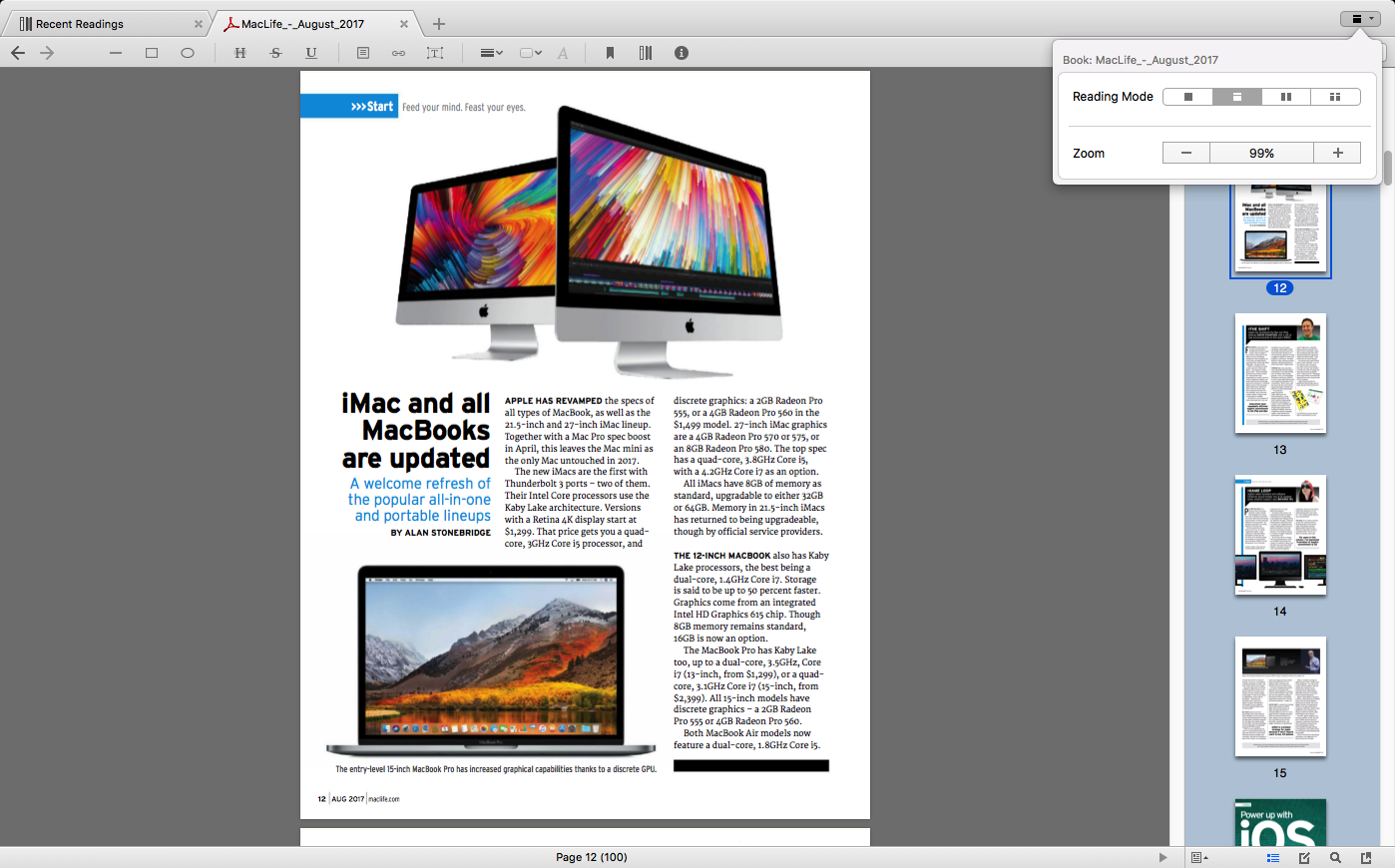Open the search panel
Viewport: 1395px width, 868px height.
(x=1335, y=857)
